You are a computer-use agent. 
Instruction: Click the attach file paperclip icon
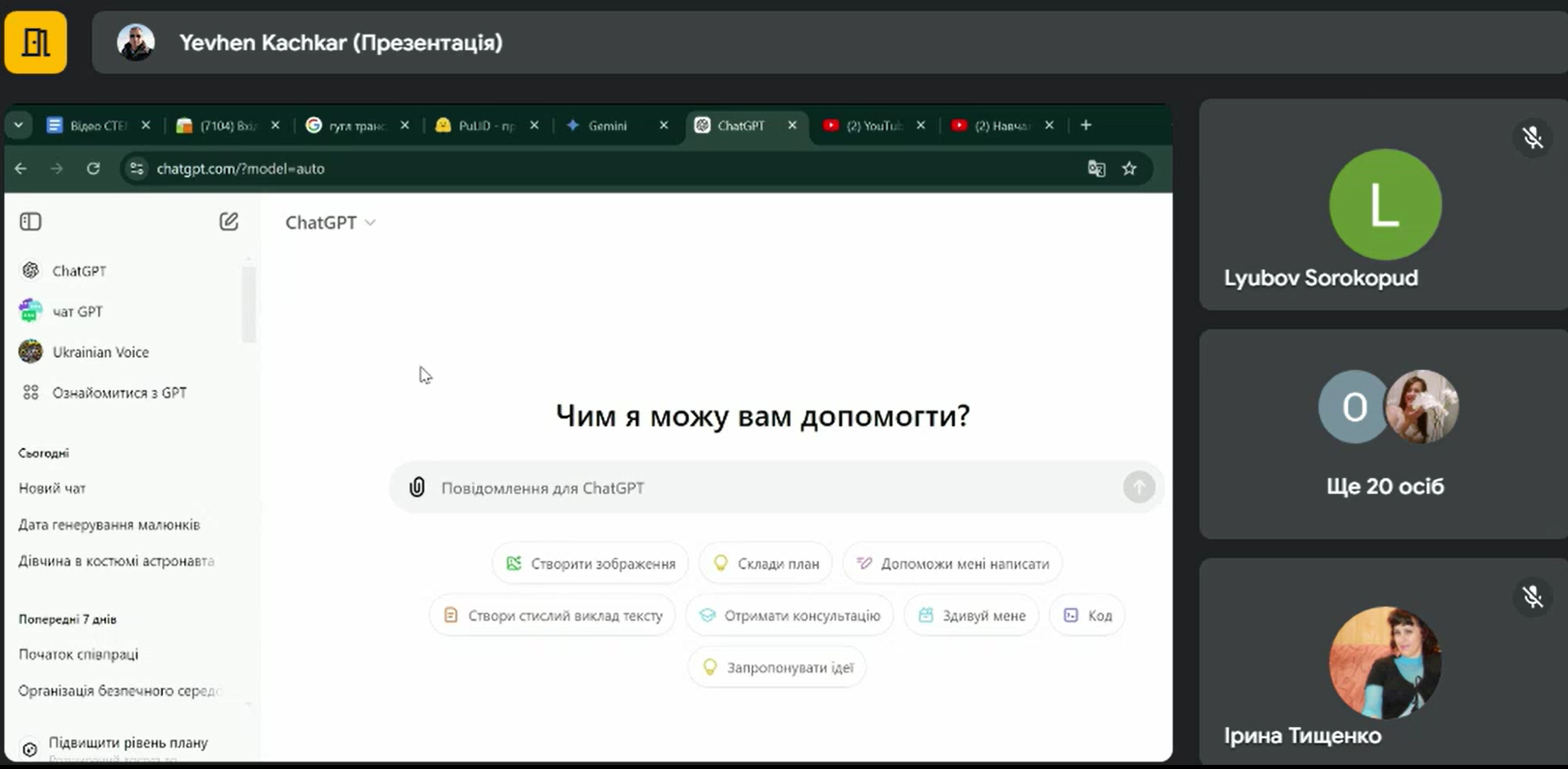pyautogui.click(x=417, y=487)
